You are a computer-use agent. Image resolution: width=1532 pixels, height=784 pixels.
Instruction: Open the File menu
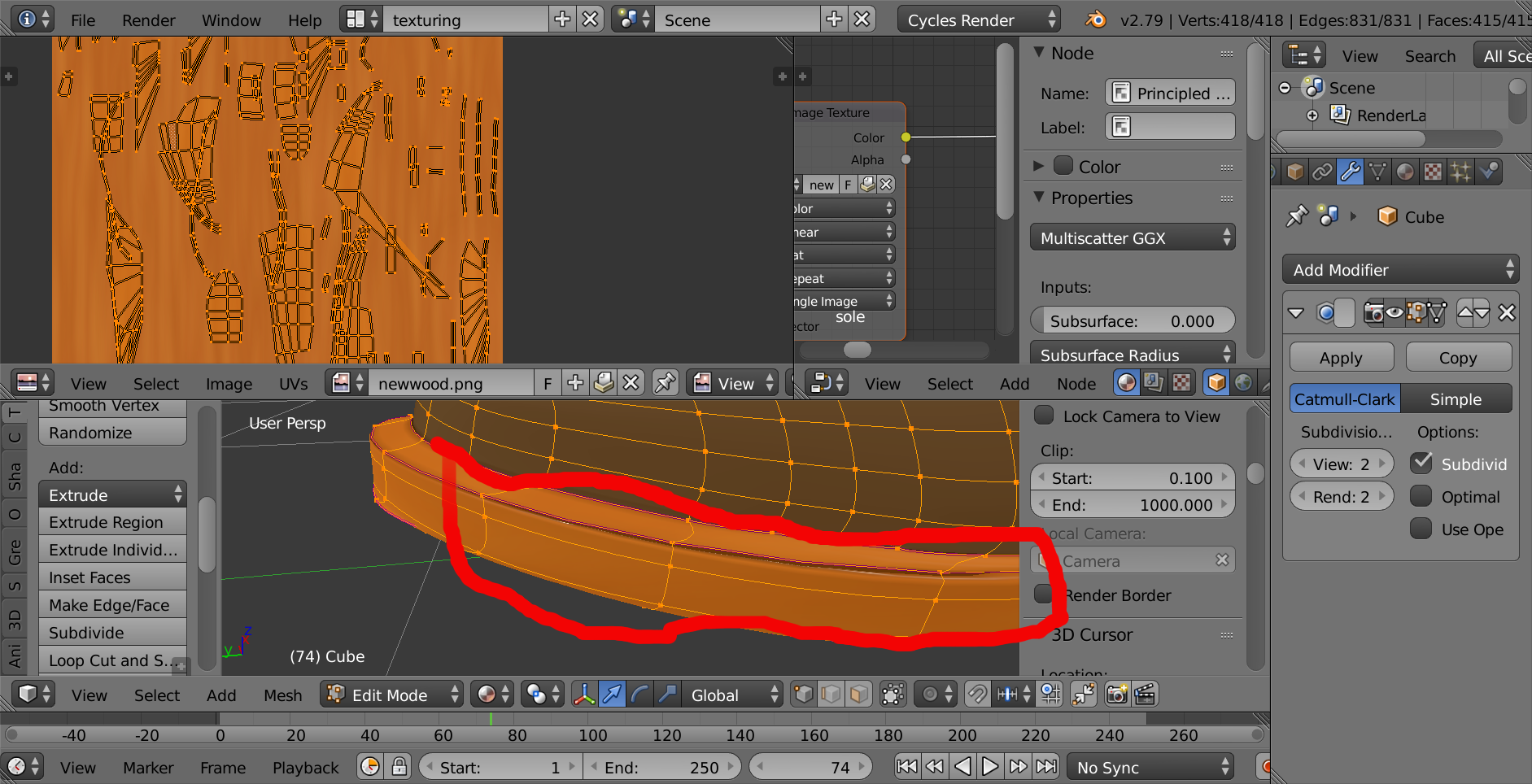tap(83, 20)
